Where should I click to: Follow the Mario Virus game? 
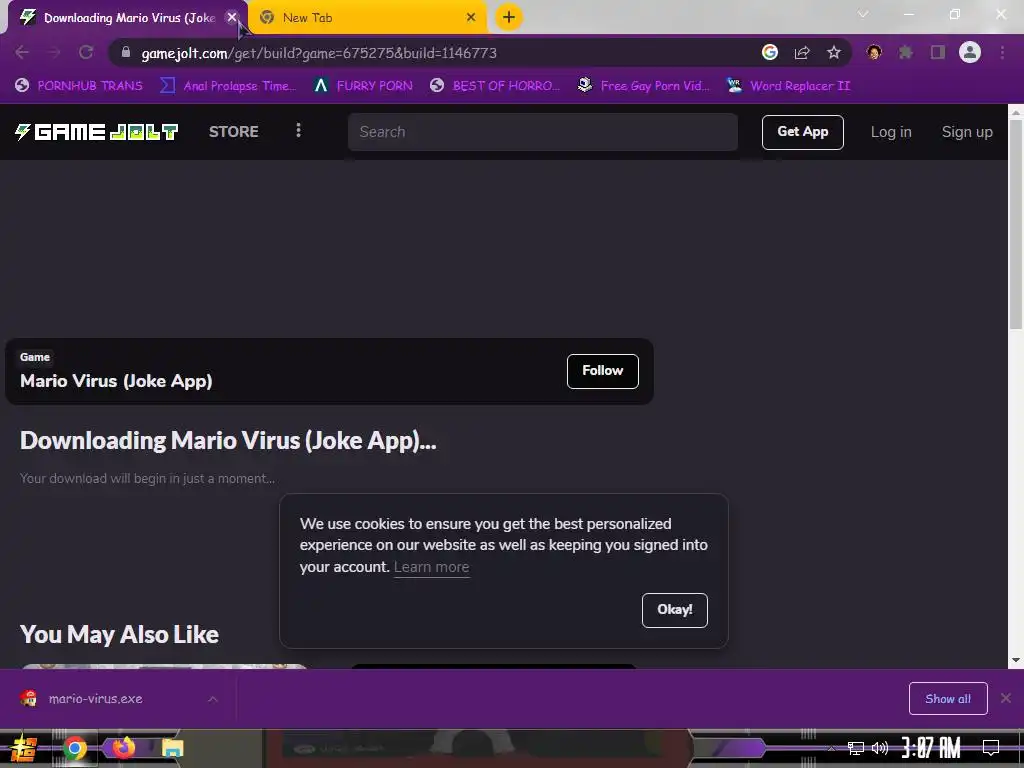pyautogui.click(x=602, y=371)
